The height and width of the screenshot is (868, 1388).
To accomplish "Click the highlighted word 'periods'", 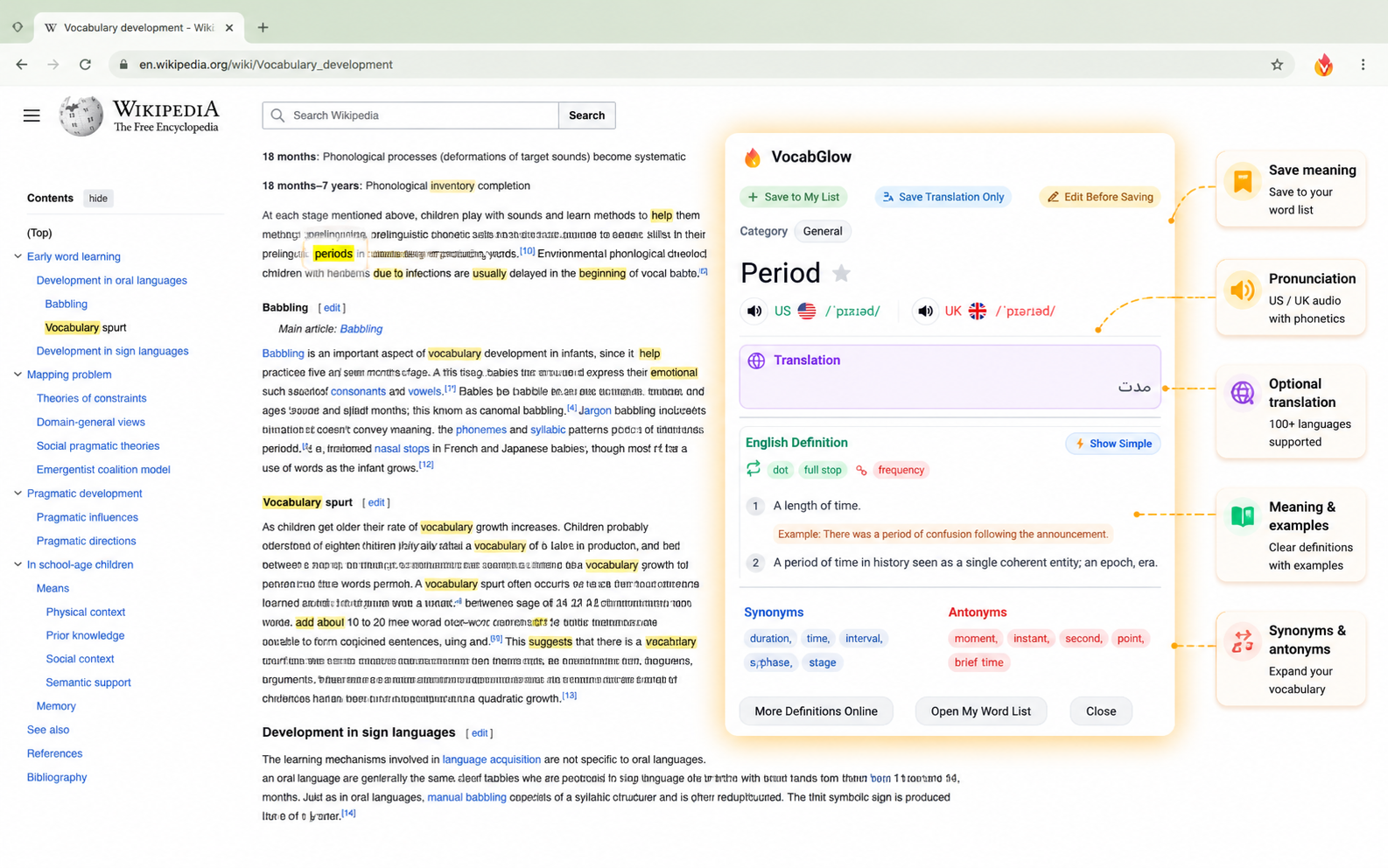I will click(x=333, y=254).
